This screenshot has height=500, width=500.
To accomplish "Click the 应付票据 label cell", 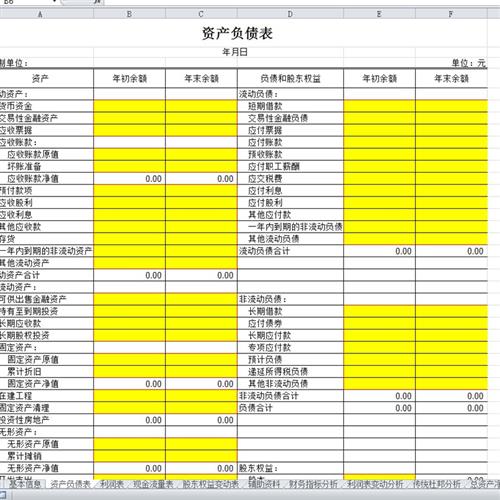I will point(290,130).
